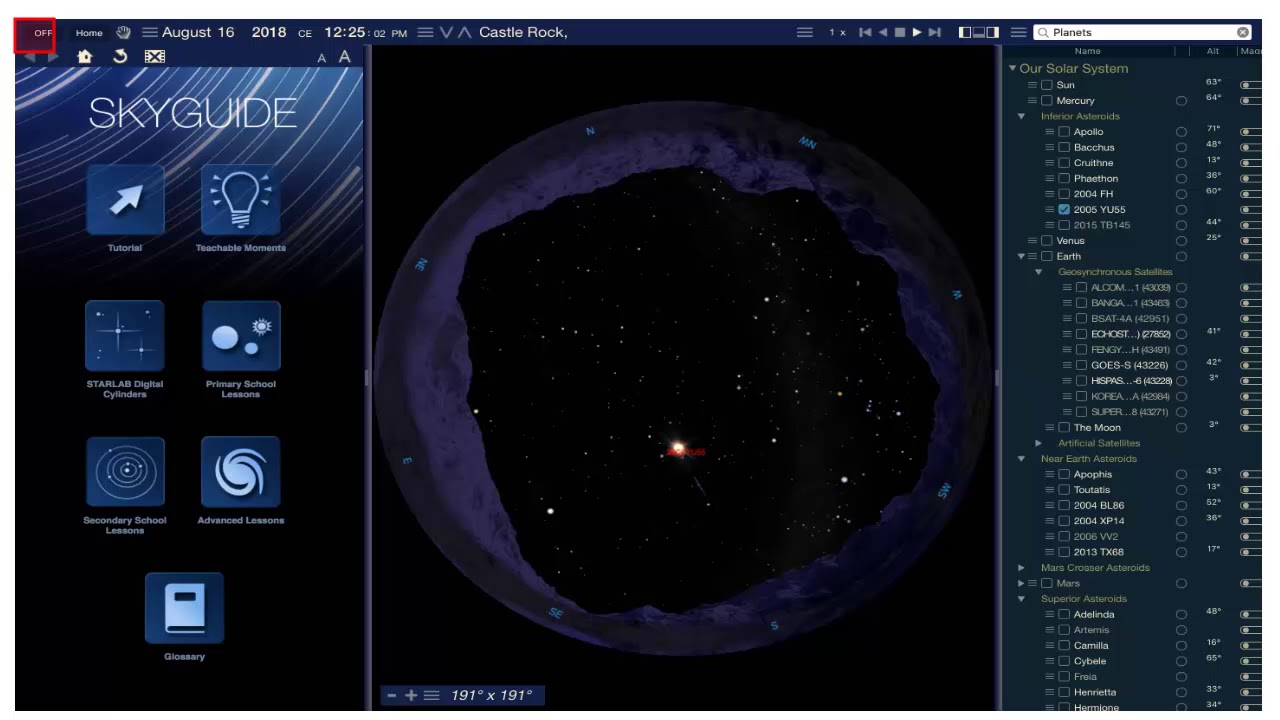Viewport: 1280px width, 720px height.
Task: Open the time flow menu beside 1 x
Action: (804, 32)
